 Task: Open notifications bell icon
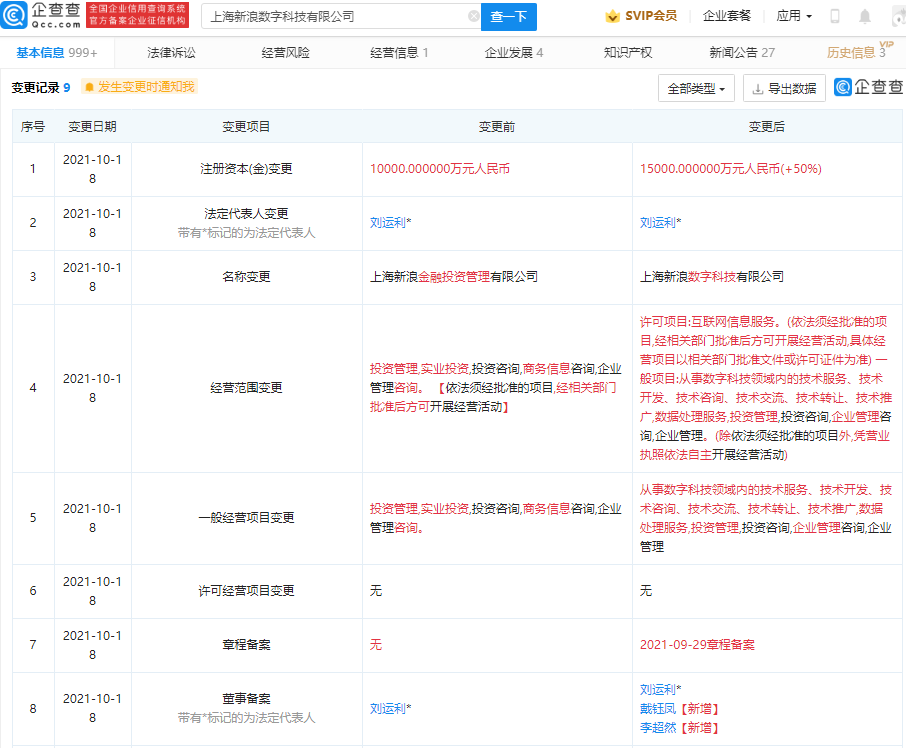pos(865,17)
